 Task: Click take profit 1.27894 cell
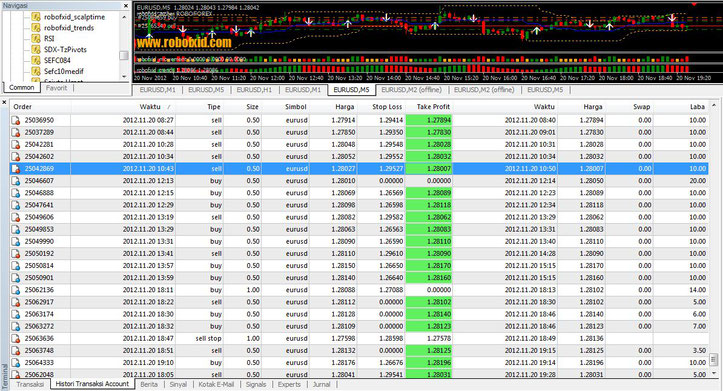tap(429, 120)
